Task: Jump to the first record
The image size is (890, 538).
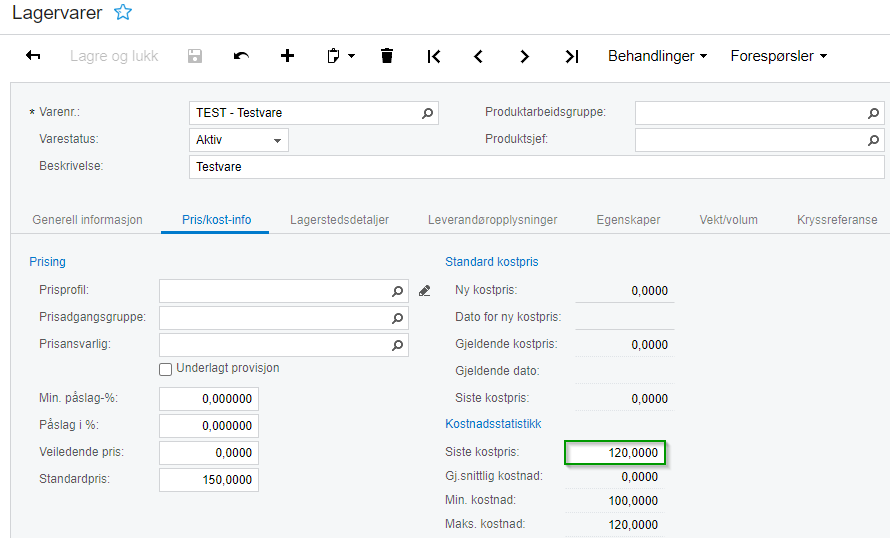Action: [434, 56]
